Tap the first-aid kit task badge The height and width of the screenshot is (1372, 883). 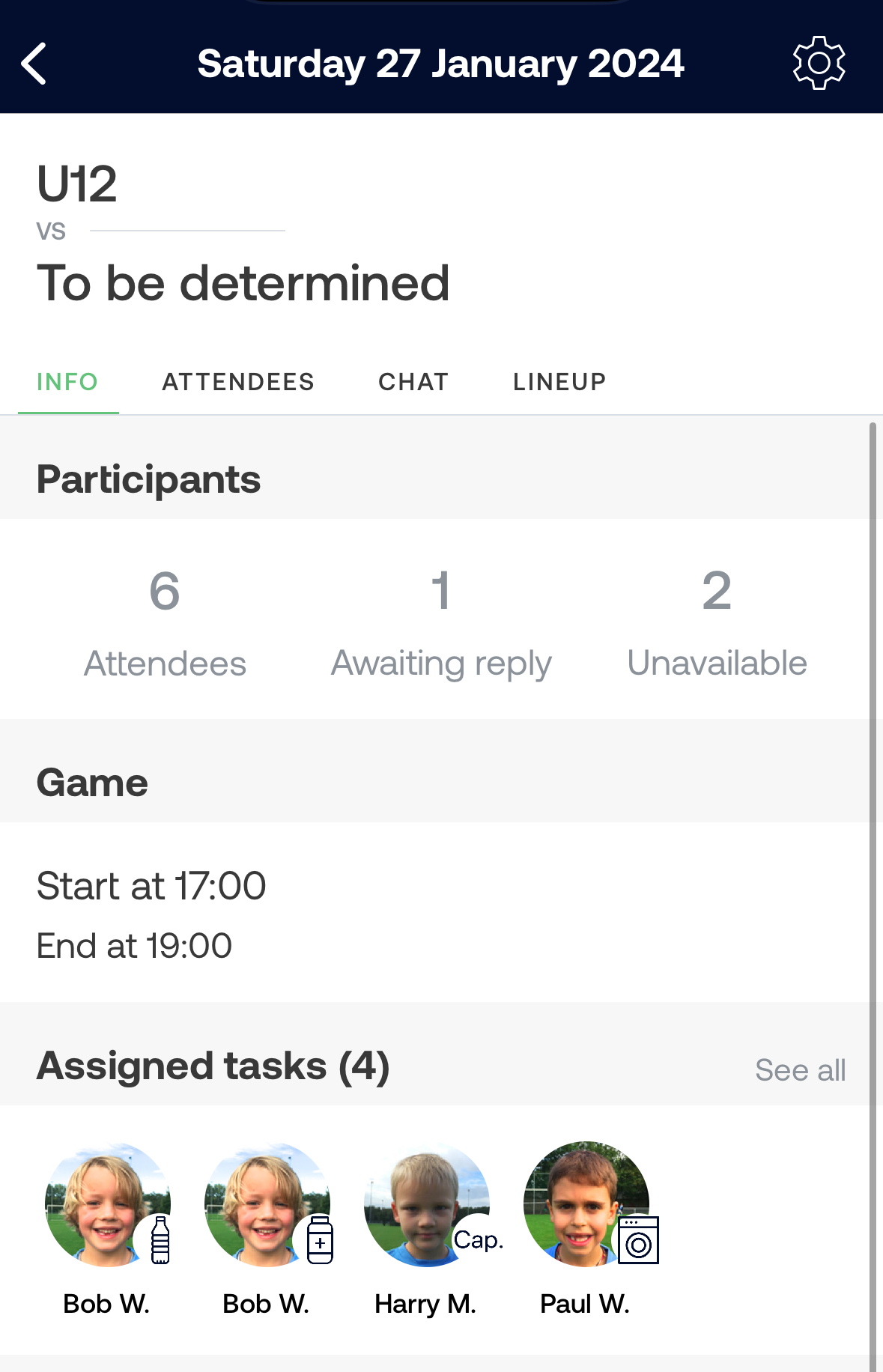coord(320,1240)
